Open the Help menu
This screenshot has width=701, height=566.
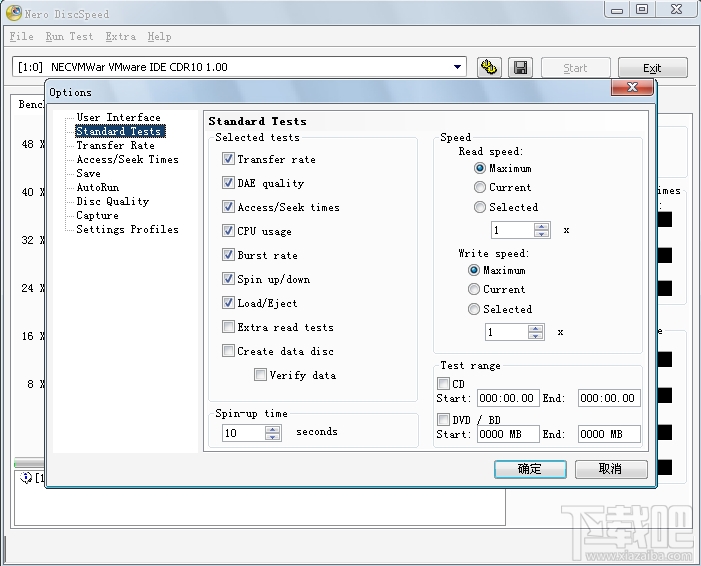159,37
